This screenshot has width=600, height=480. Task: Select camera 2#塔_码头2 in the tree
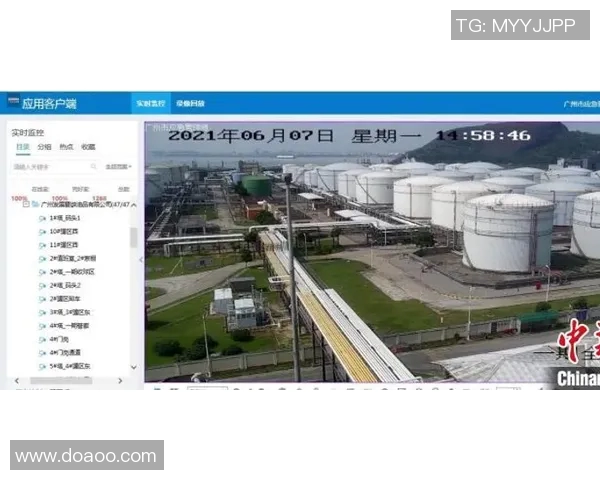pos(63,285)
